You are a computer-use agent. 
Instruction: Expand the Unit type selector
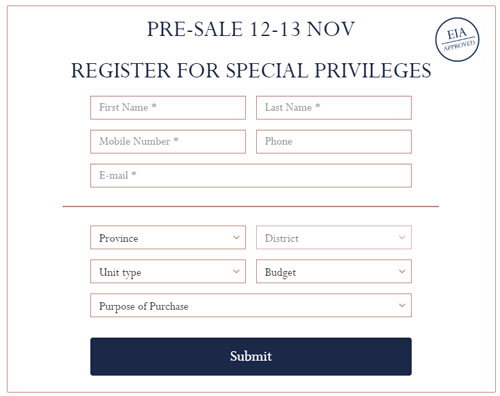(168, 271)
